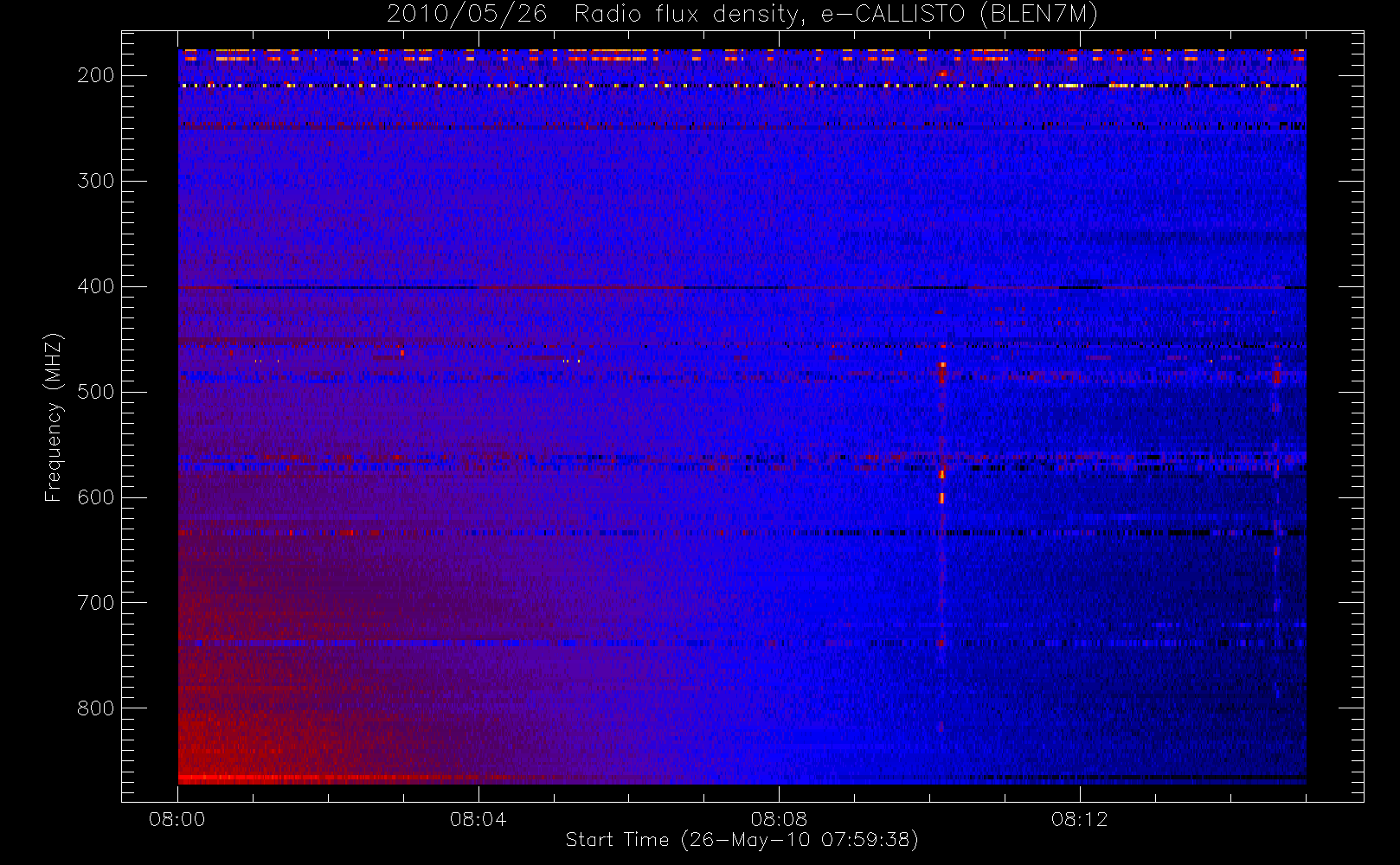Click the 08:04 time tick label

pos(478,819)
